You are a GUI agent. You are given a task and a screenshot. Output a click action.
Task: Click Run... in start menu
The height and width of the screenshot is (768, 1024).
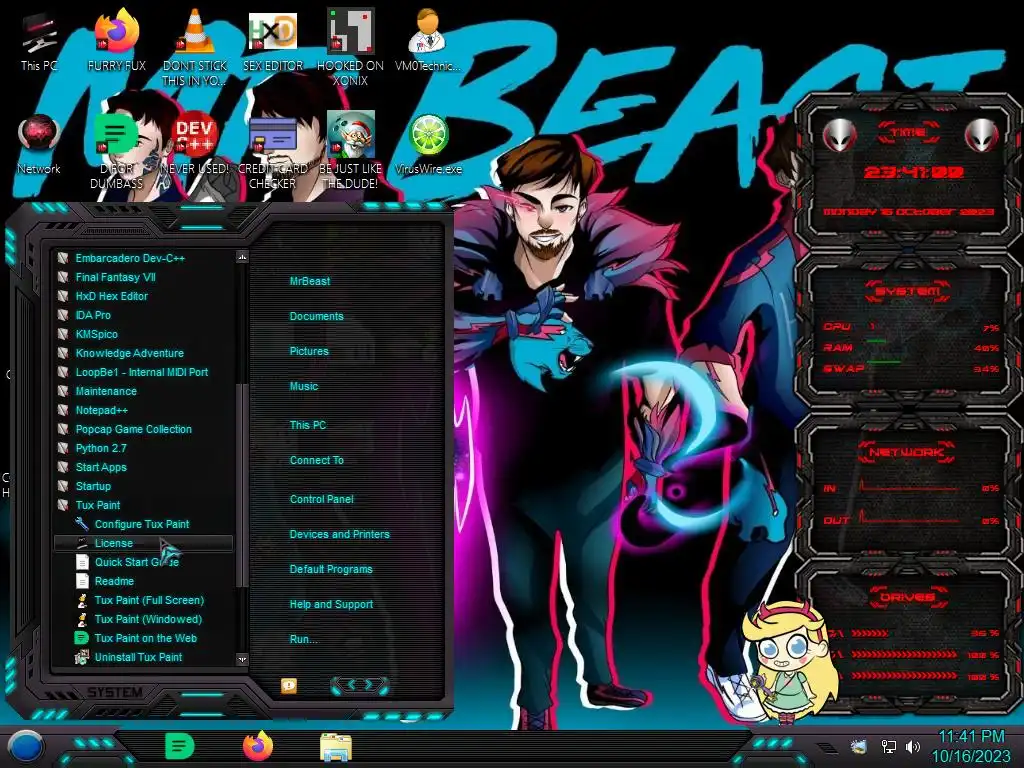[303, 639]
